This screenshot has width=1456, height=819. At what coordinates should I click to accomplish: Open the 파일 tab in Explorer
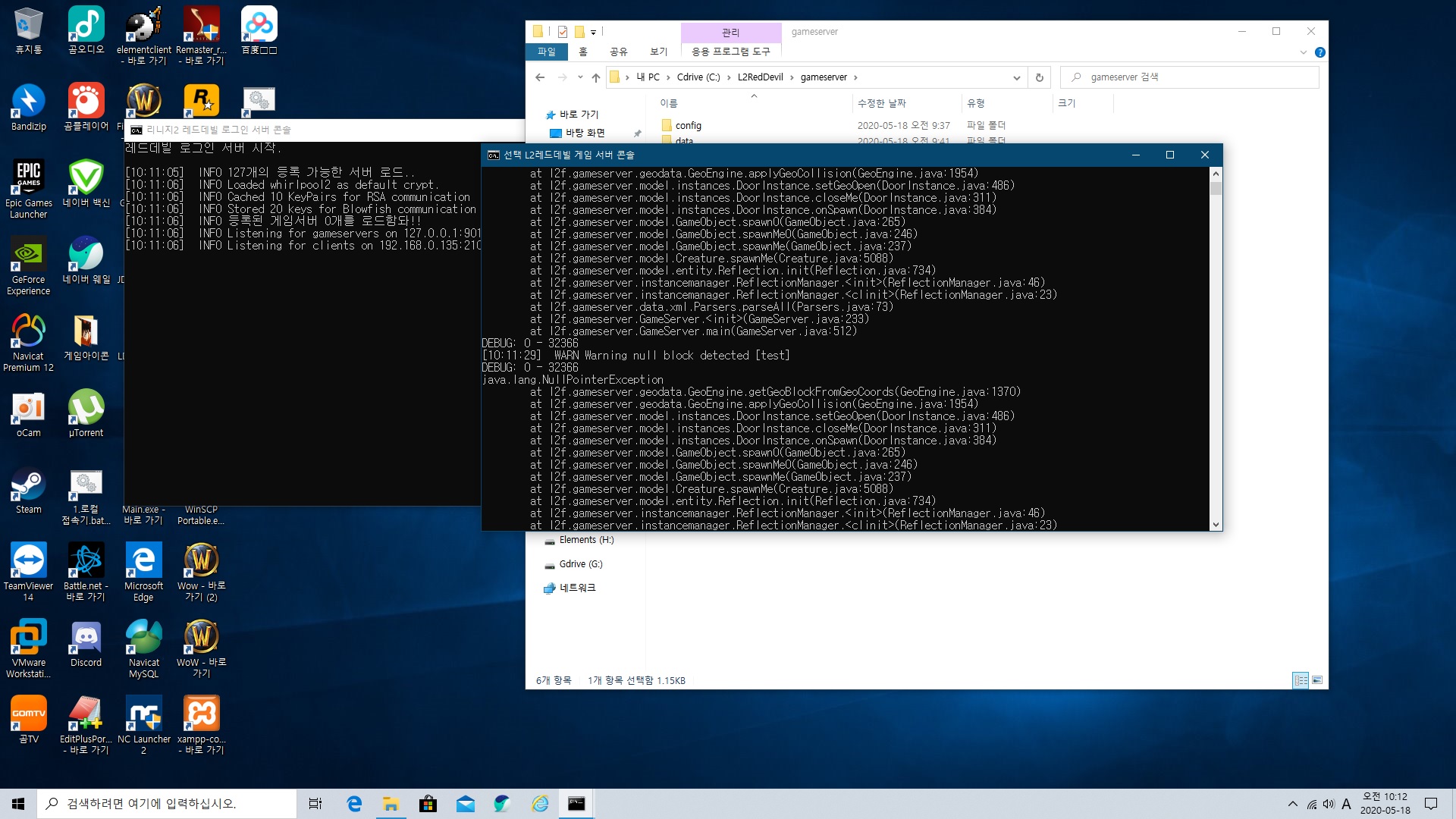point(546,52)
